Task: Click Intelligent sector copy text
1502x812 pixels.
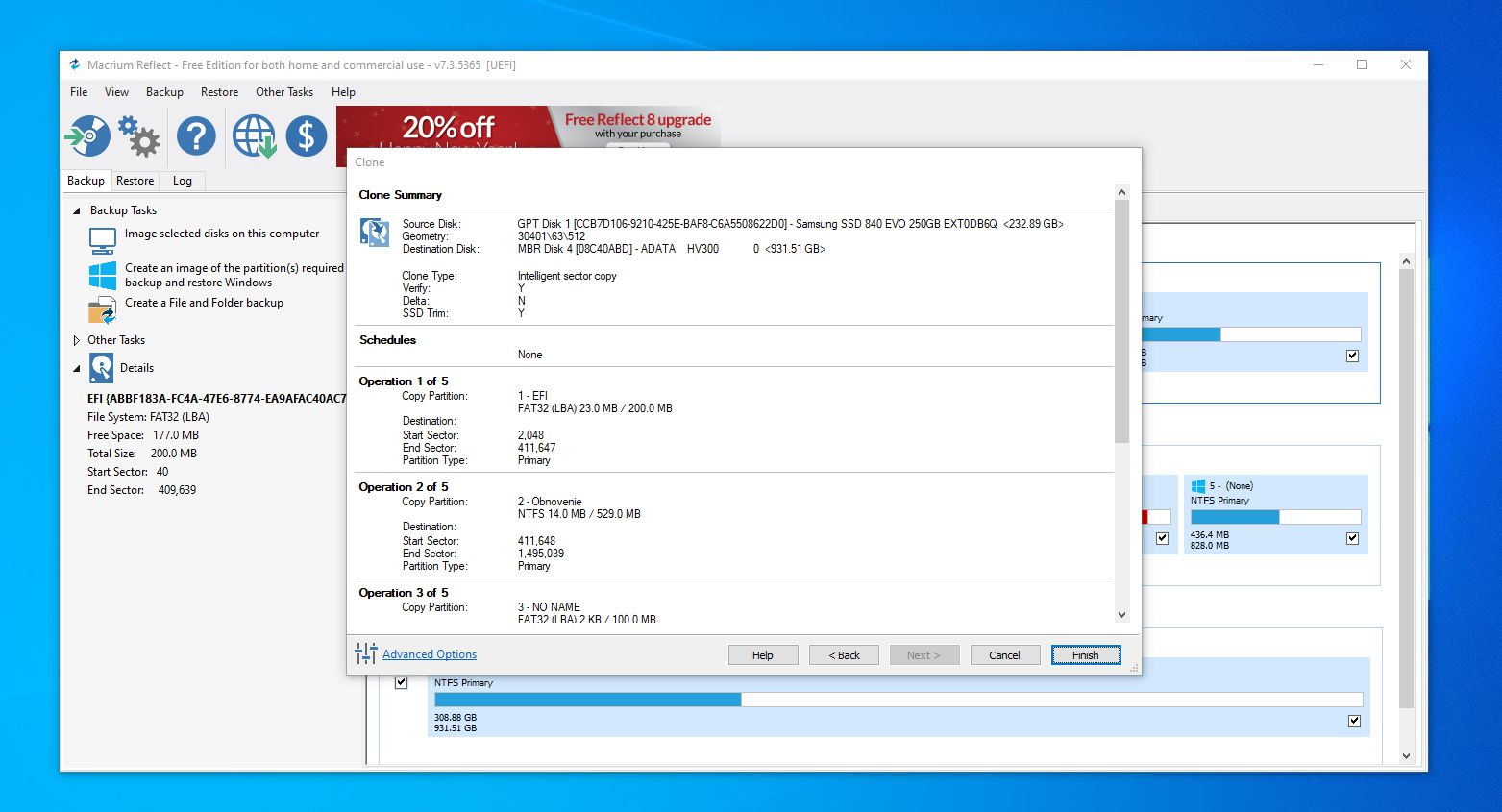Action: 567,276
